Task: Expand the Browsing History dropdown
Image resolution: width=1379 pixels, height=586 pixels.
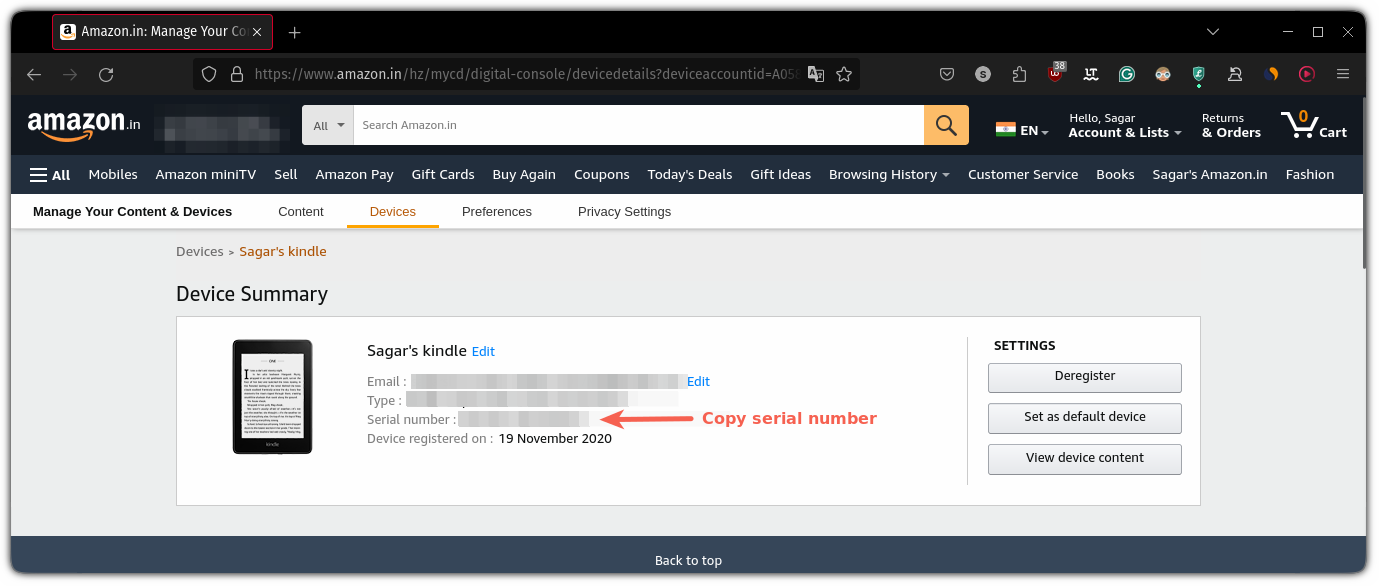Action: click(888, 174)
